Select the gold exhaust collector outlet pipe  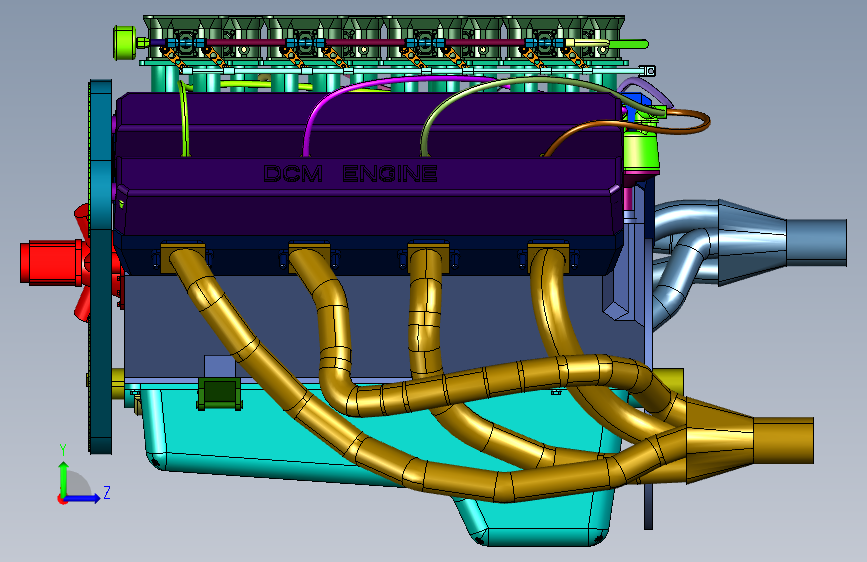coord(784,440)
